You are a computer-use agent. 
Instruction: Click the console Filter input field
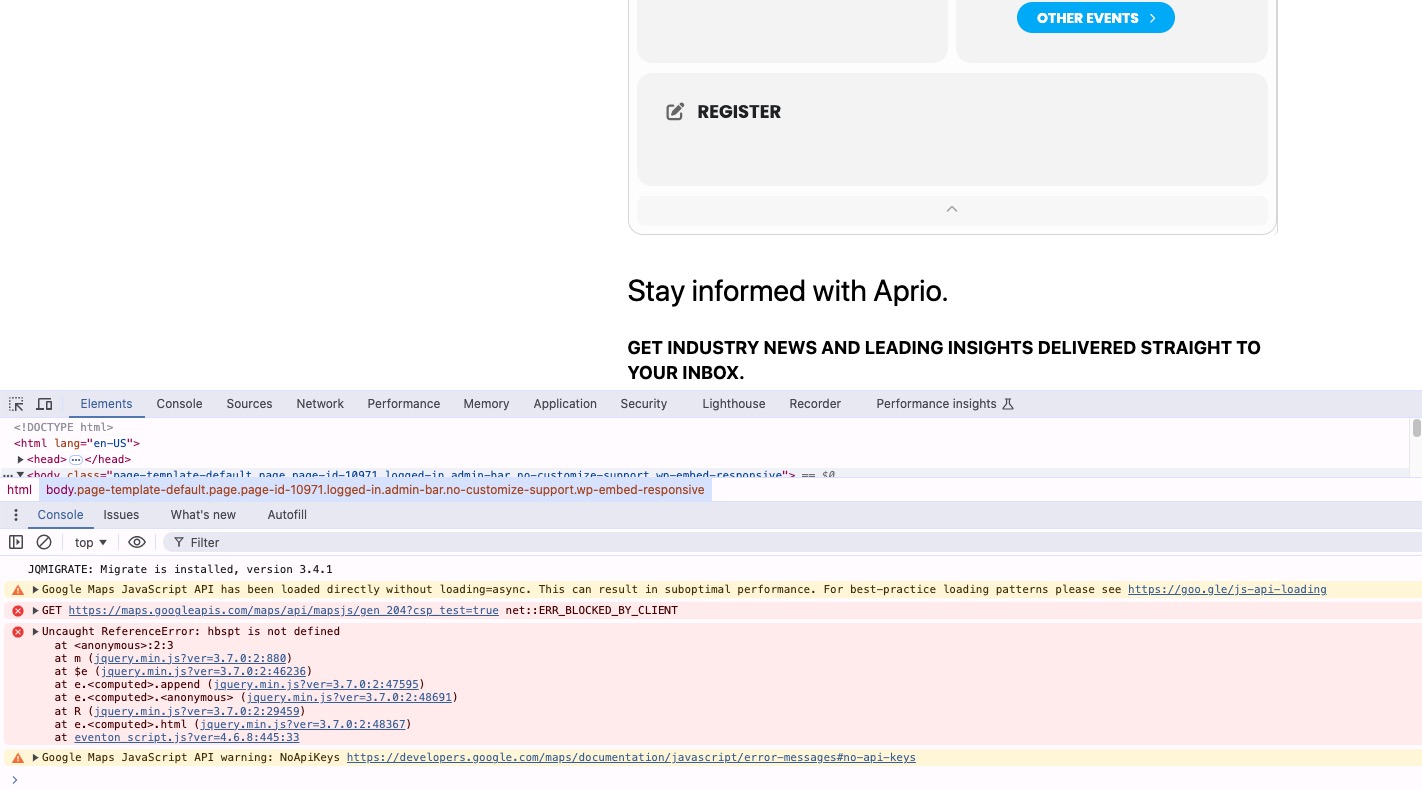point(790,542)
